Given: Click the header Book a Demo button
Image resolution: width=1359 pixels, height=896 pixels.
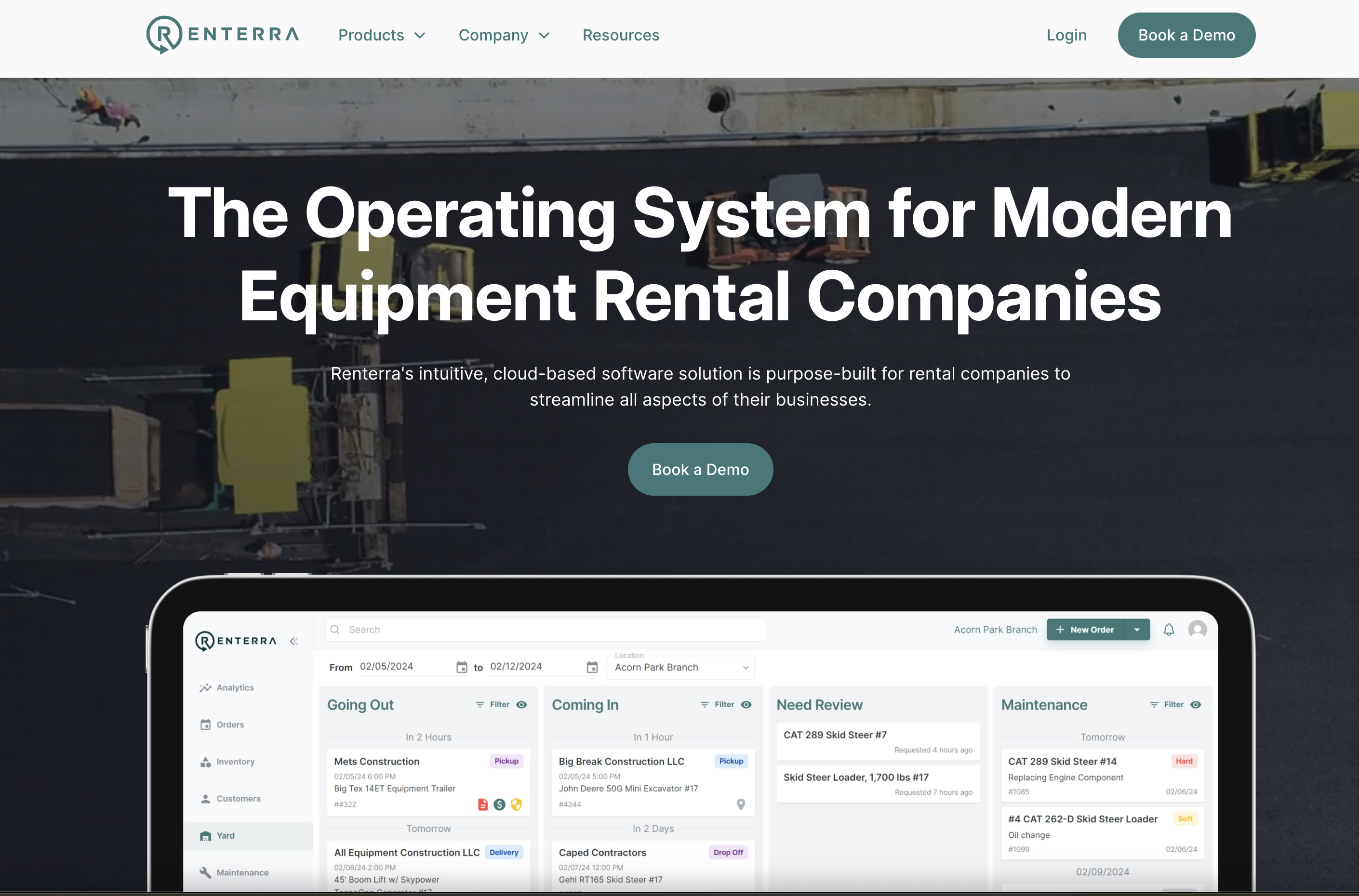Looking at the screenshot, I should 1186,36.
